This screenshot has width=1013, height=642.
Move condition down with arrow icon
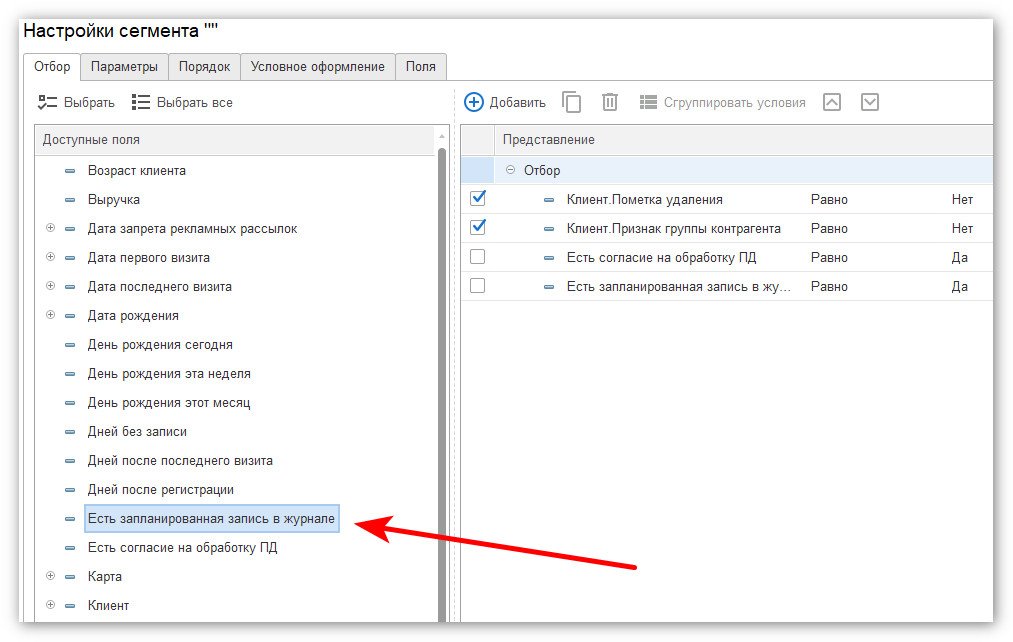point(870,102)
